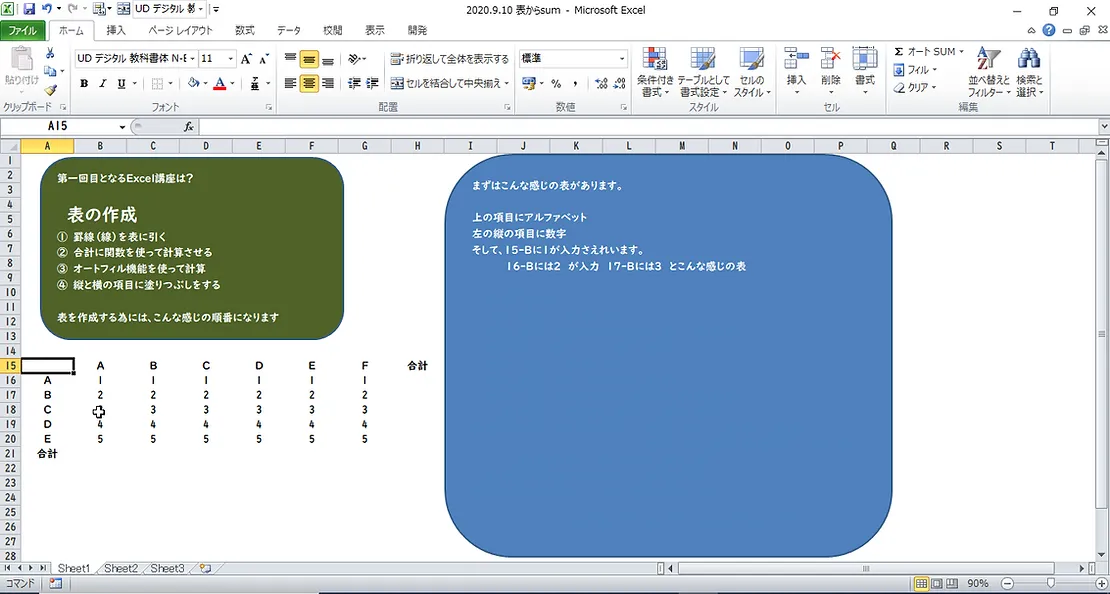
Task: Switch to the 挿入 ribbon tab
Action: 118,29
